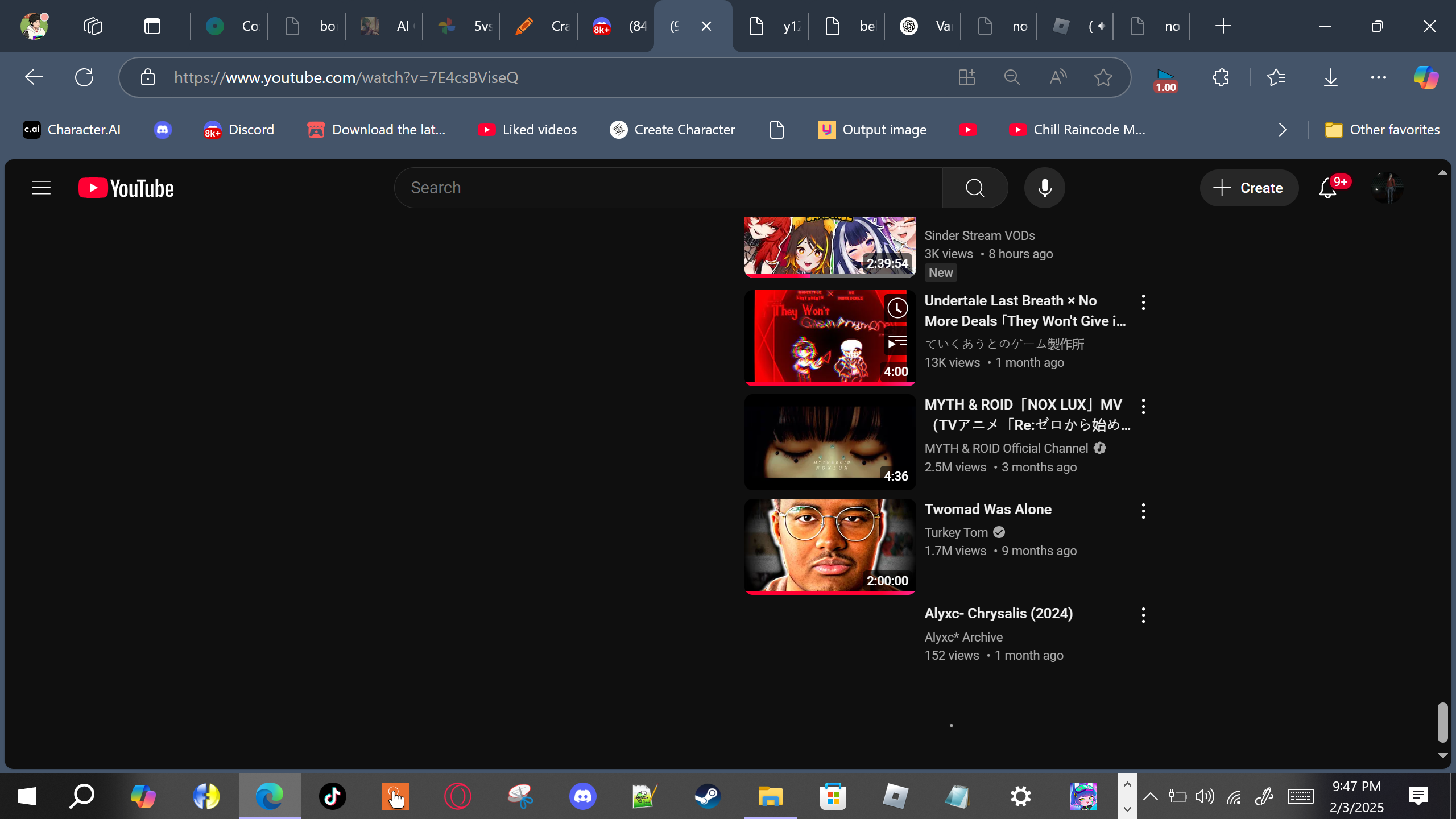Viewport: 1456px width, 819px height.
Task: Open the Favorites list icon
Action: 1276,77
